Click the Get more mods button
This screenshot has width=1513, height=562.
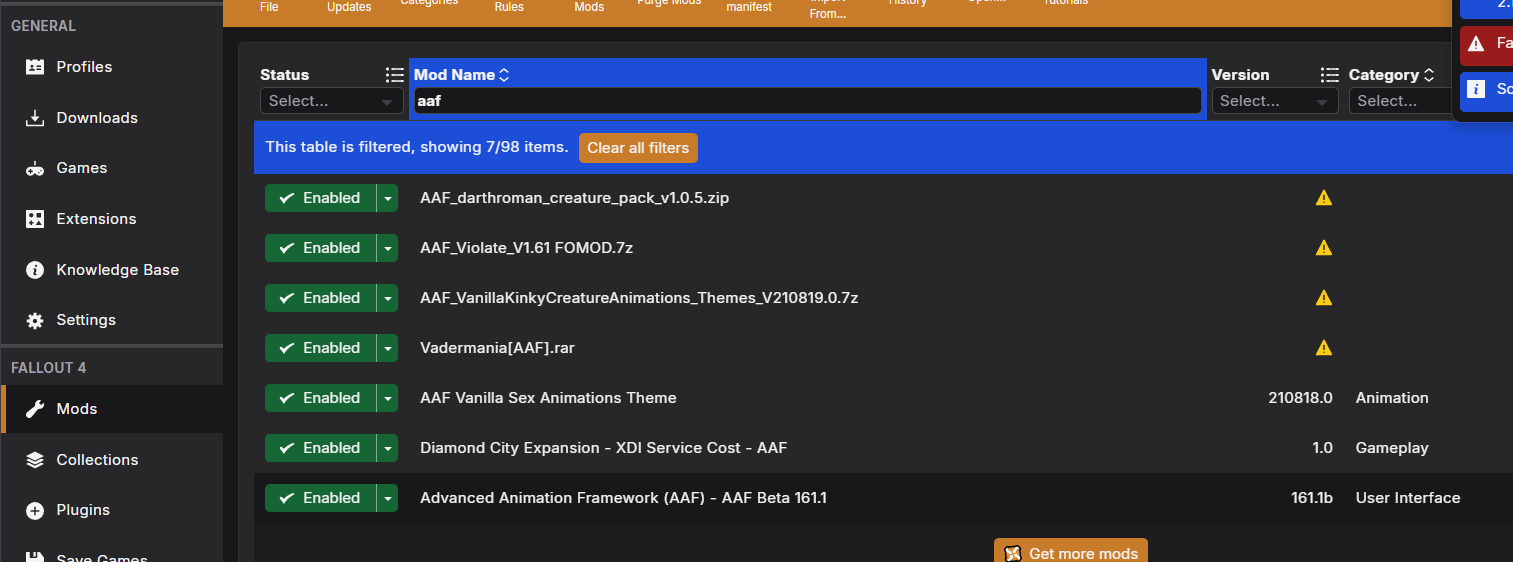click(x=1071, y=552)
